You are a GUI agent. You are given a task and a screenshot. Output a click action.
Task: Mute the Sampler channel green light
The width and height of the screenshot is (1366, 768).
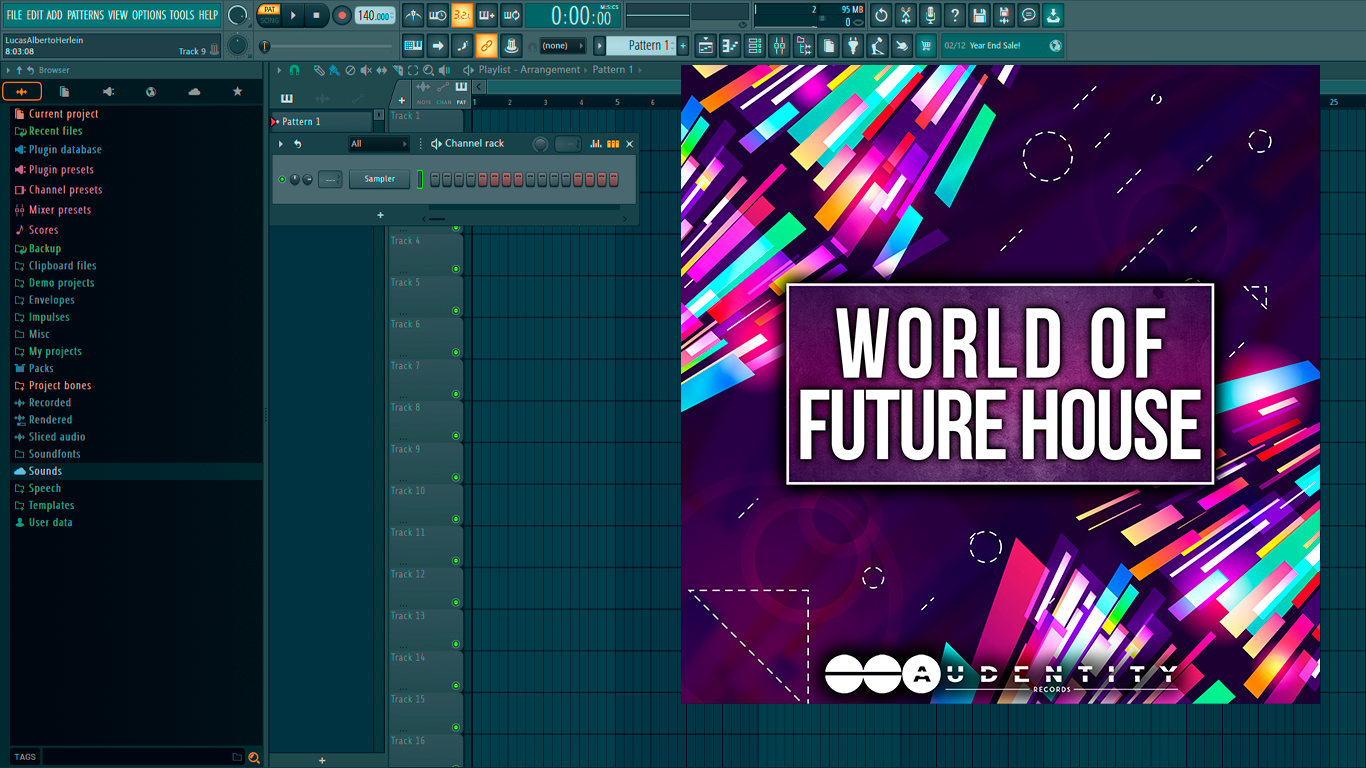coord(282,179)
